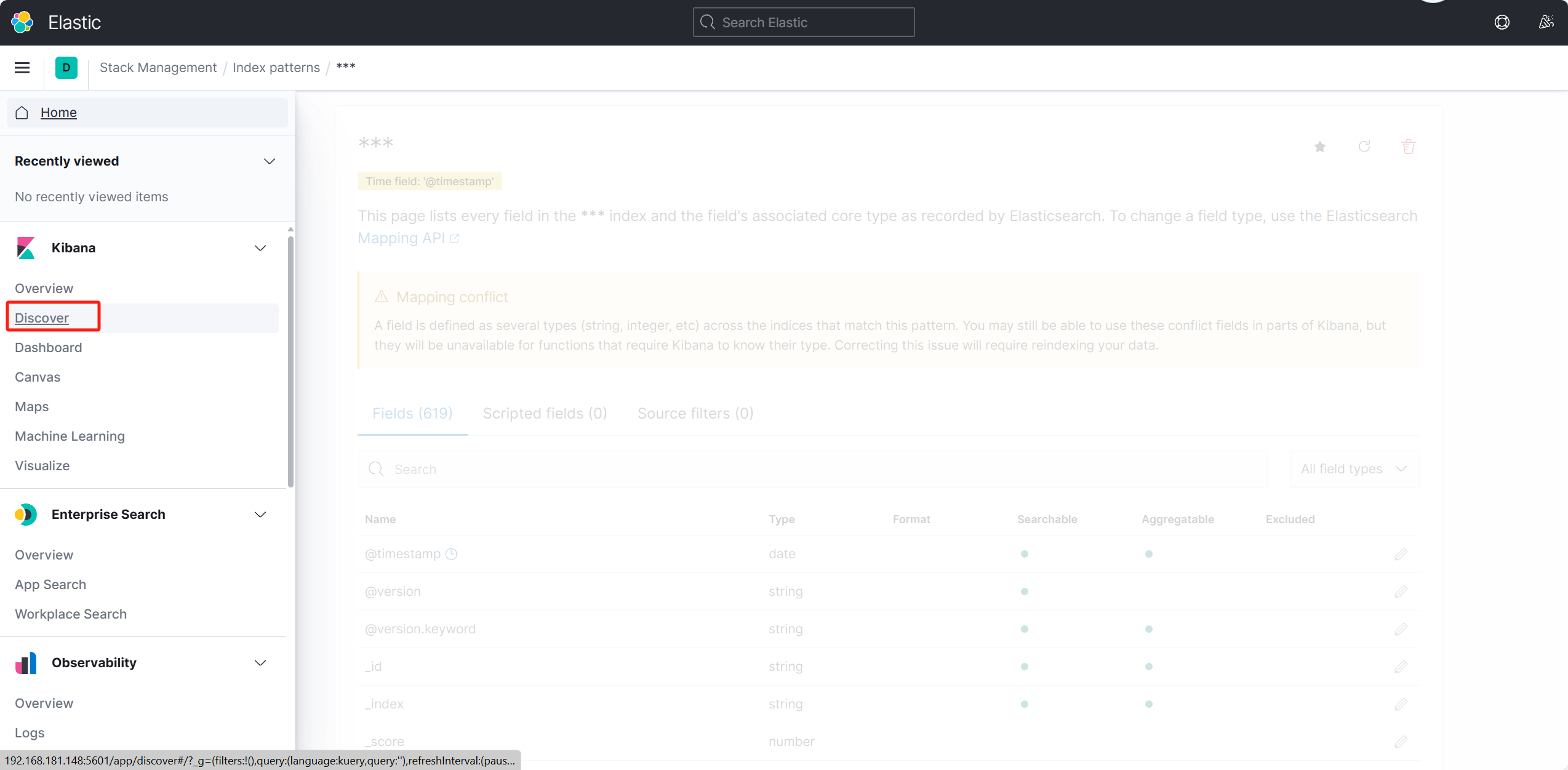Open Discover in Kibana menu

(x=42, y=318)
